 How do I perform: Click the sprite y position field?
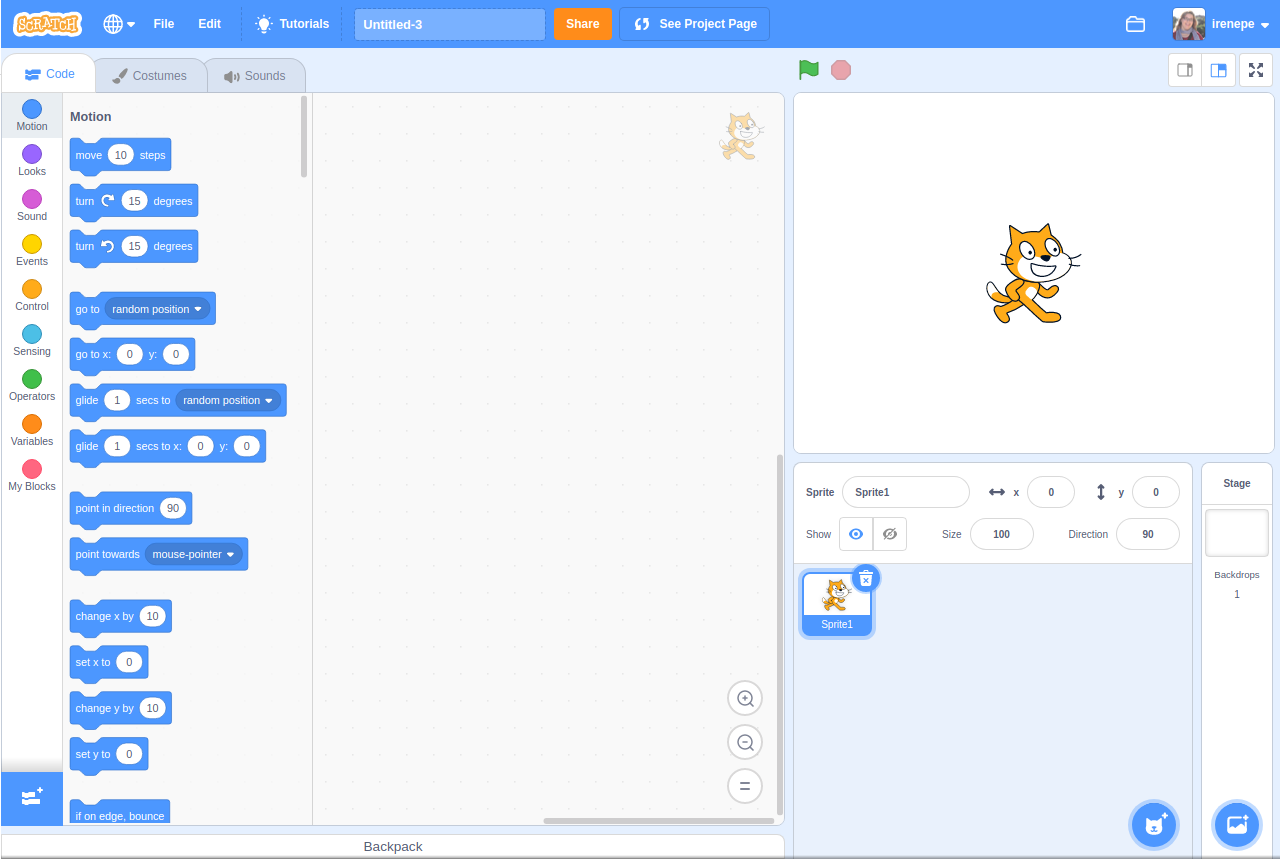pyautogui.click(x=1156, y=492)
